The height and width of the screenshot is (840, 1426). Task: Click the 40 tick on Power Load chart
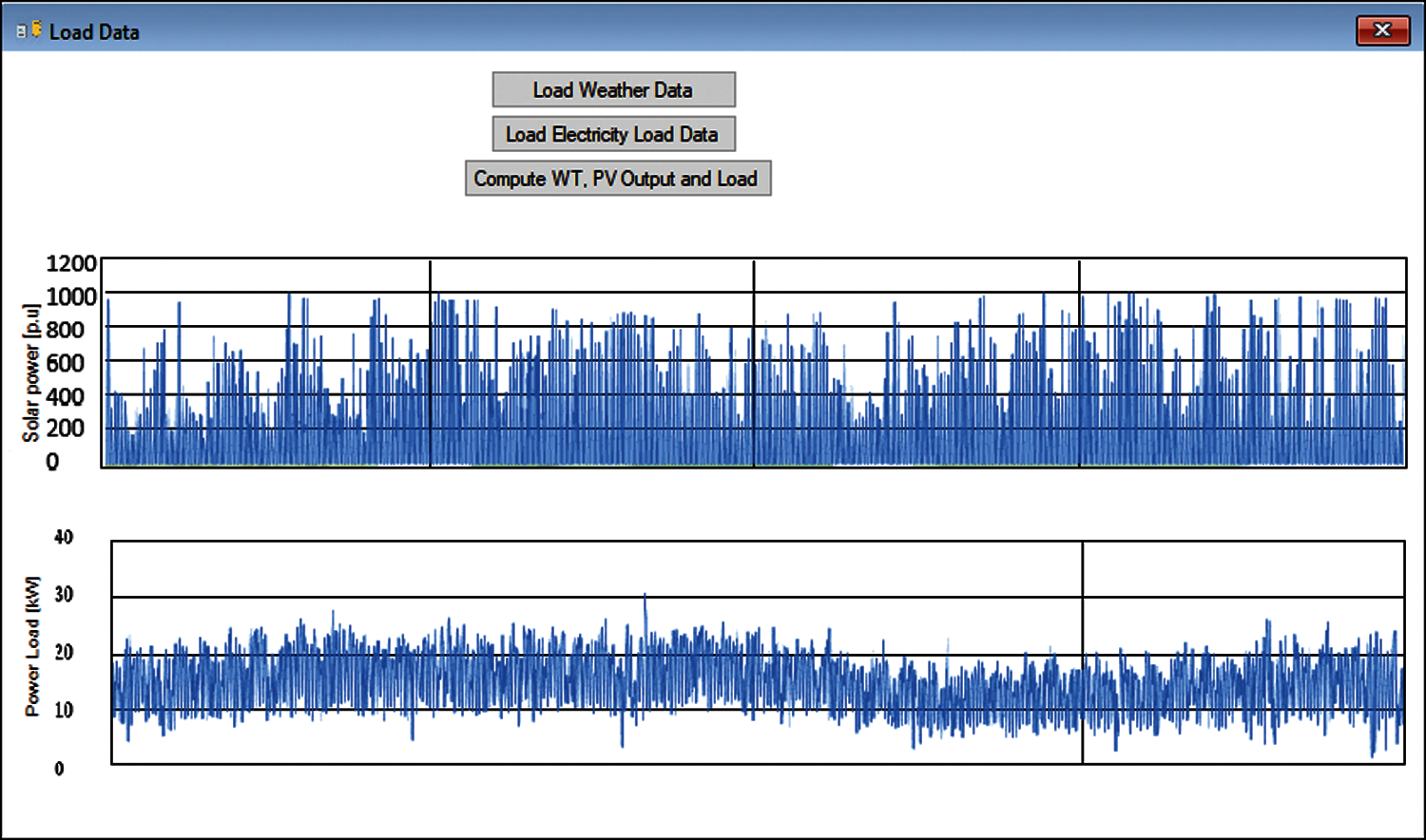pos(64,538)
